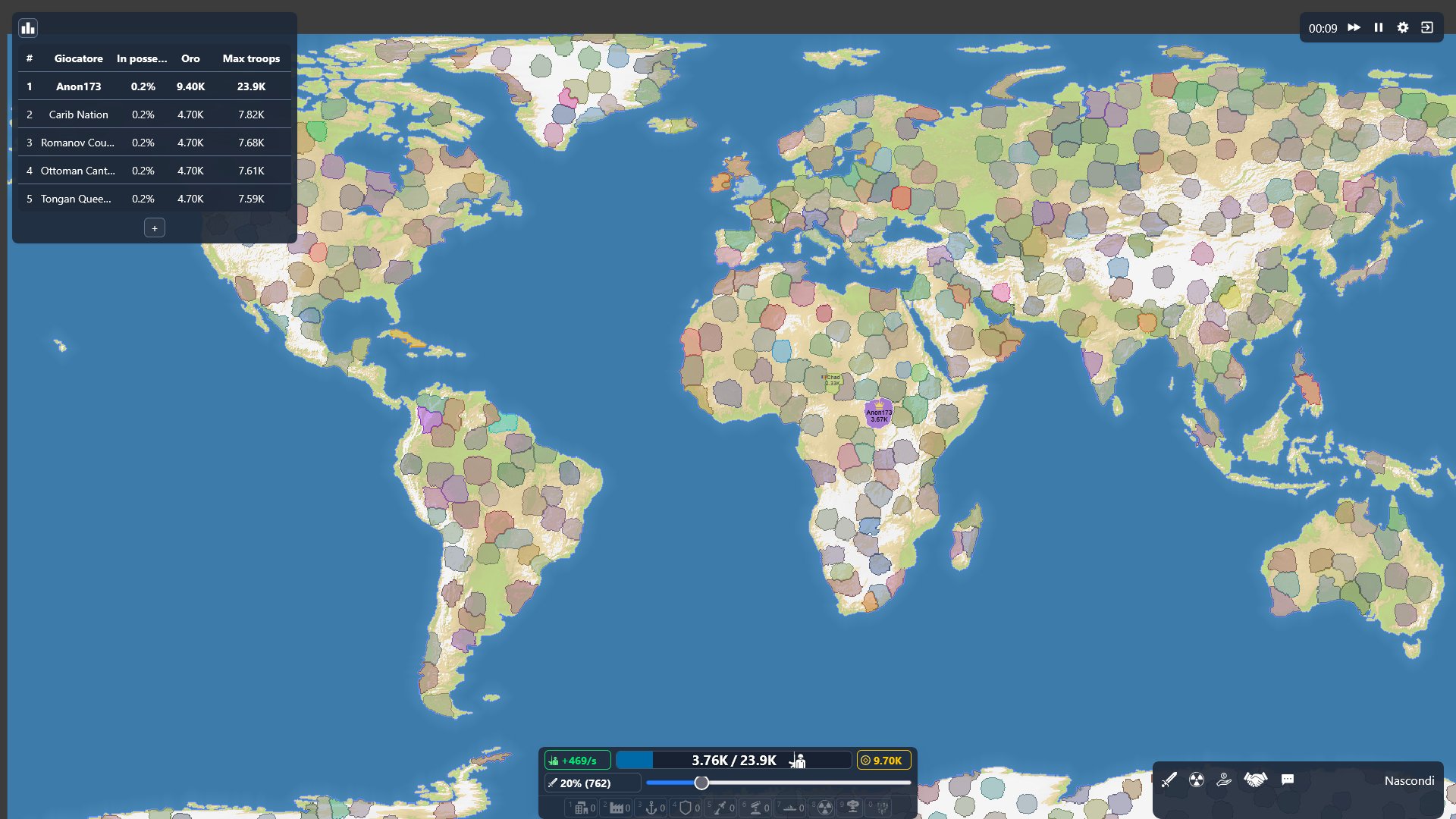Click Nascondi to hide events panel
The height and width of the screenshot is (819, 1456).
click(x=1409, y=780)
